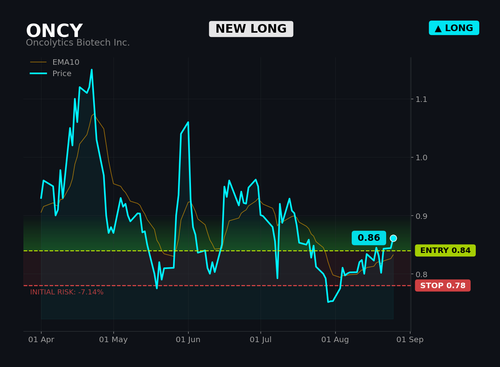Click the 01 Sep axis label
Image resolution: width=500 pixels, height=367 pixels.
410,339
